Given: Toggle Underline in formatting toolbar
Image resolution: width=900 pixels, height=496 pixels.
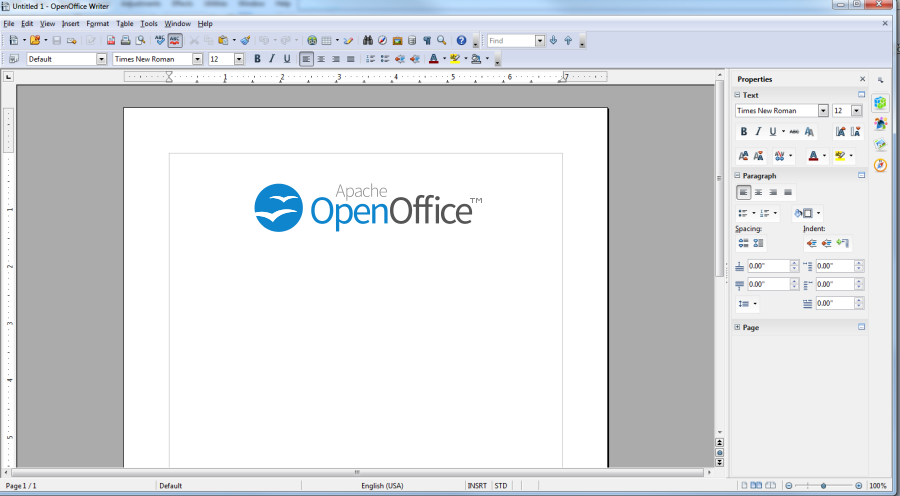Looking at the screenshot, I should pos(287,59).
